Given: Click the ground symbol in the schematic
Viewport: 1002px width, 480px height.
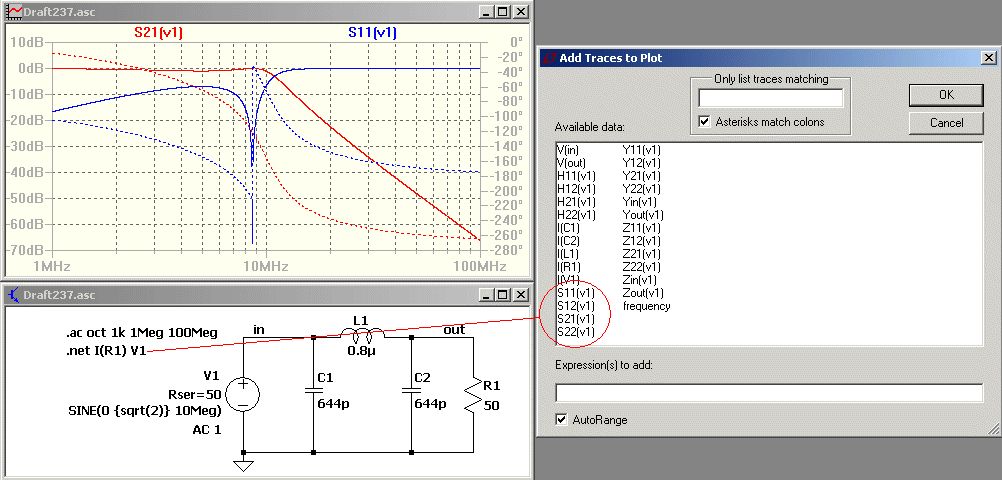Looking at the screenshot, I should click(x=243, y=465).
